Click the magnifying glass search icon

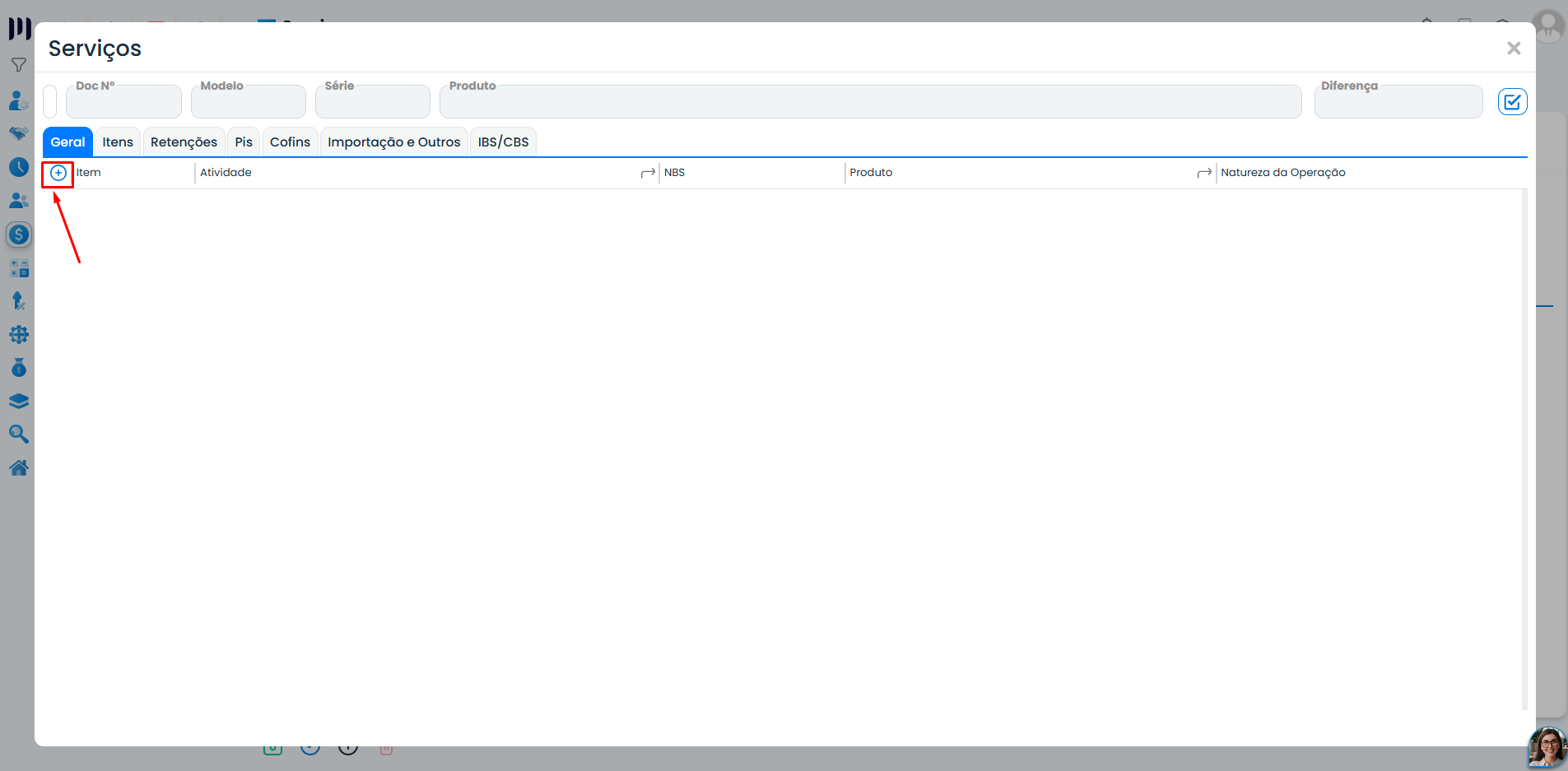click(x=19, y=434)
